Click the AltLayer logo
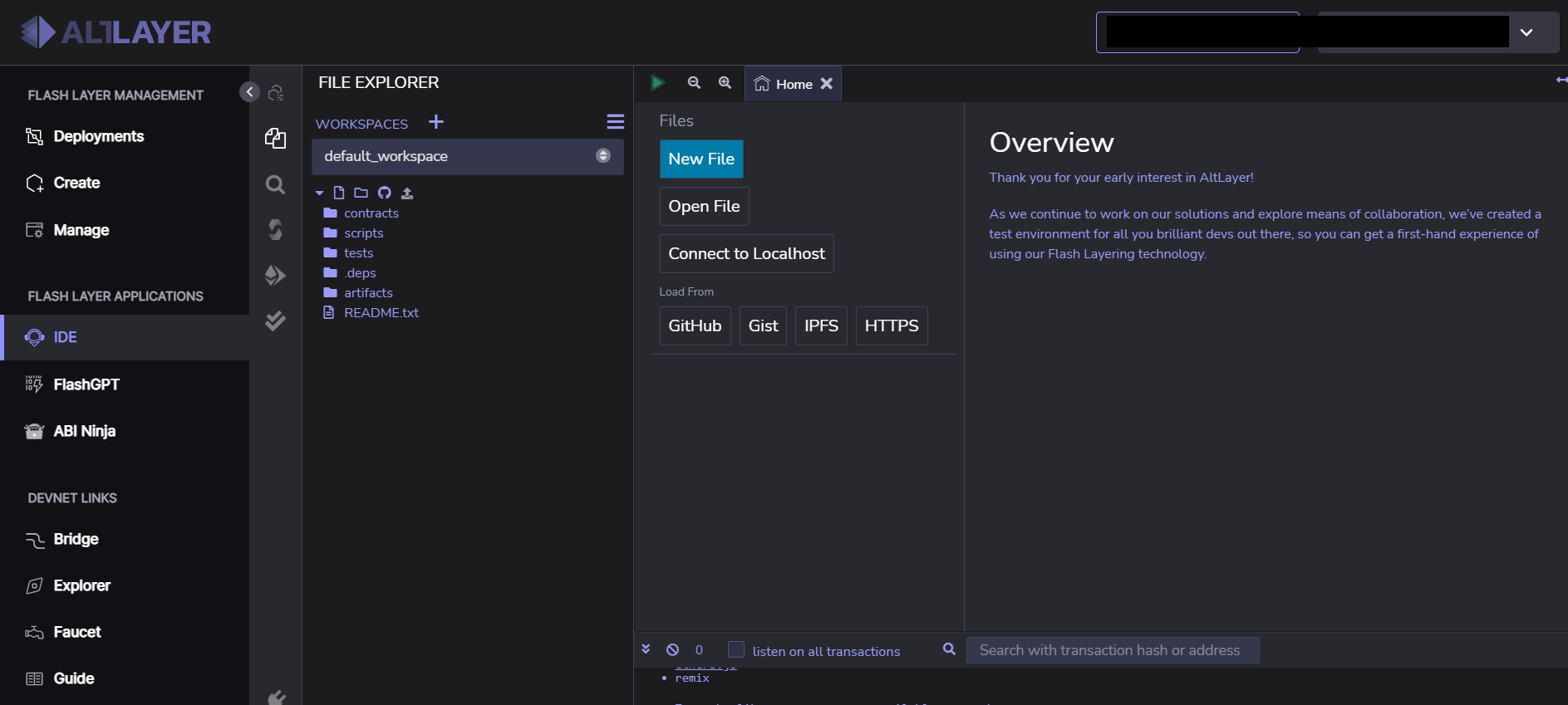 (x=116, y=32)
